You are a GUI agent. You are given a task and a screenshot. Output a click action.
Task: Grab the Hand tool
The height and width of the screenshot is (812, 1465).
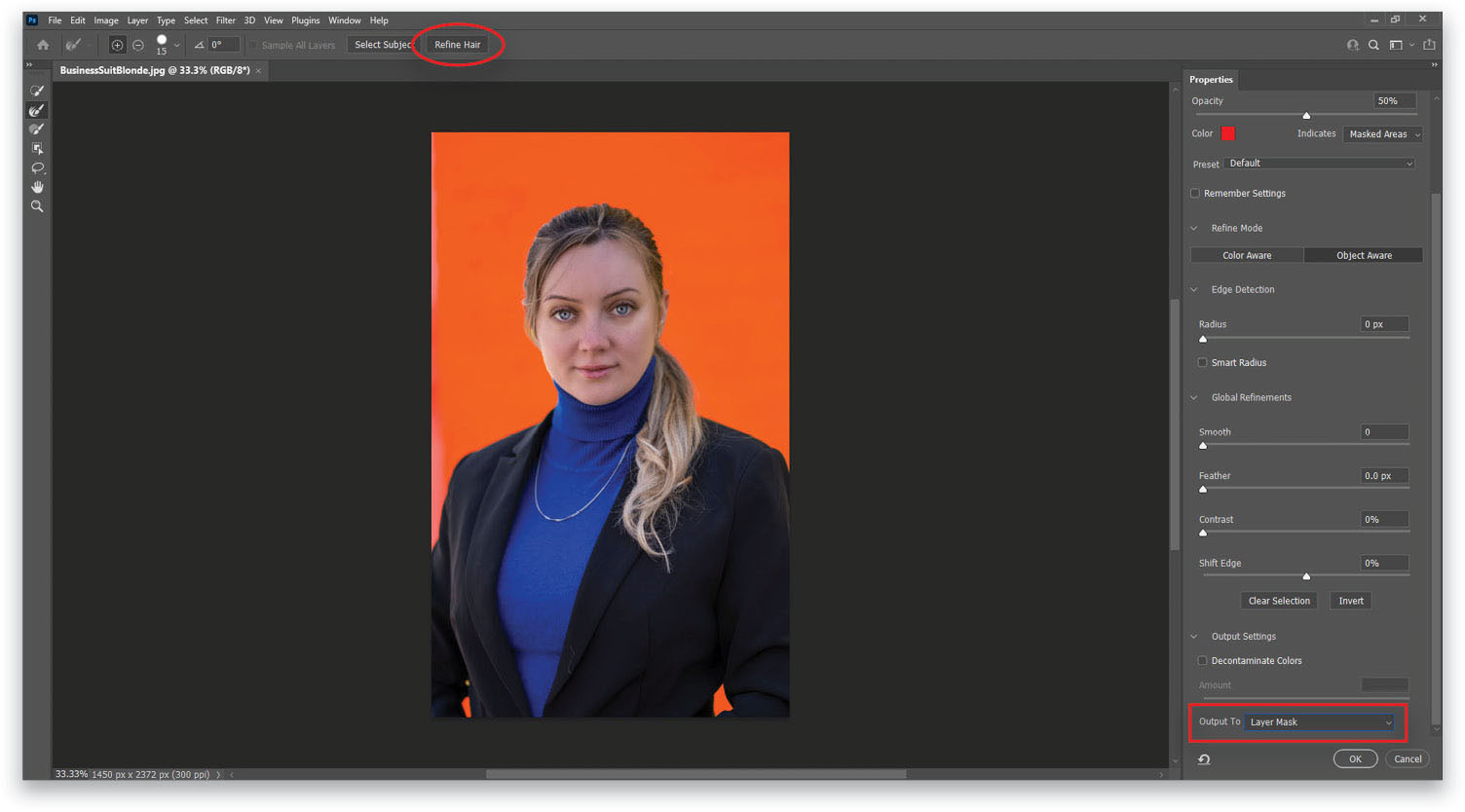37,187
